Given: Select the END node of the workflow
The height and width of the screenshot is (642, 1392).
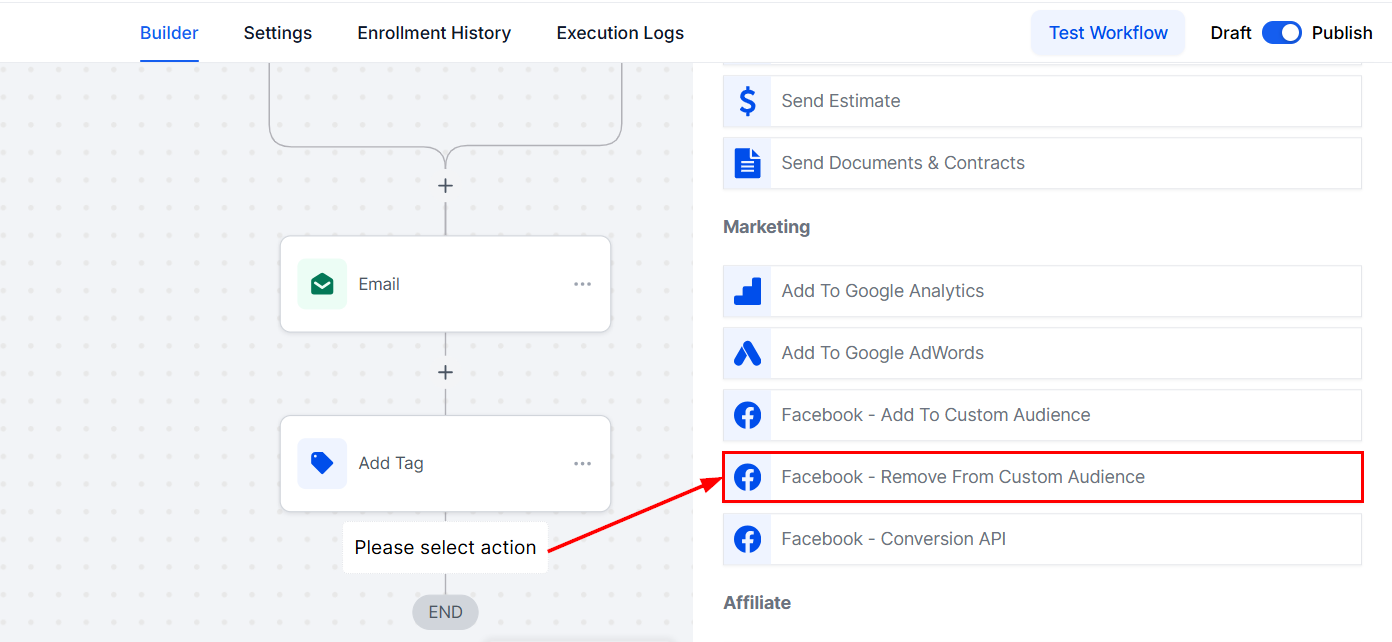Looking at the screenshot, I should (x=445, y=612).
